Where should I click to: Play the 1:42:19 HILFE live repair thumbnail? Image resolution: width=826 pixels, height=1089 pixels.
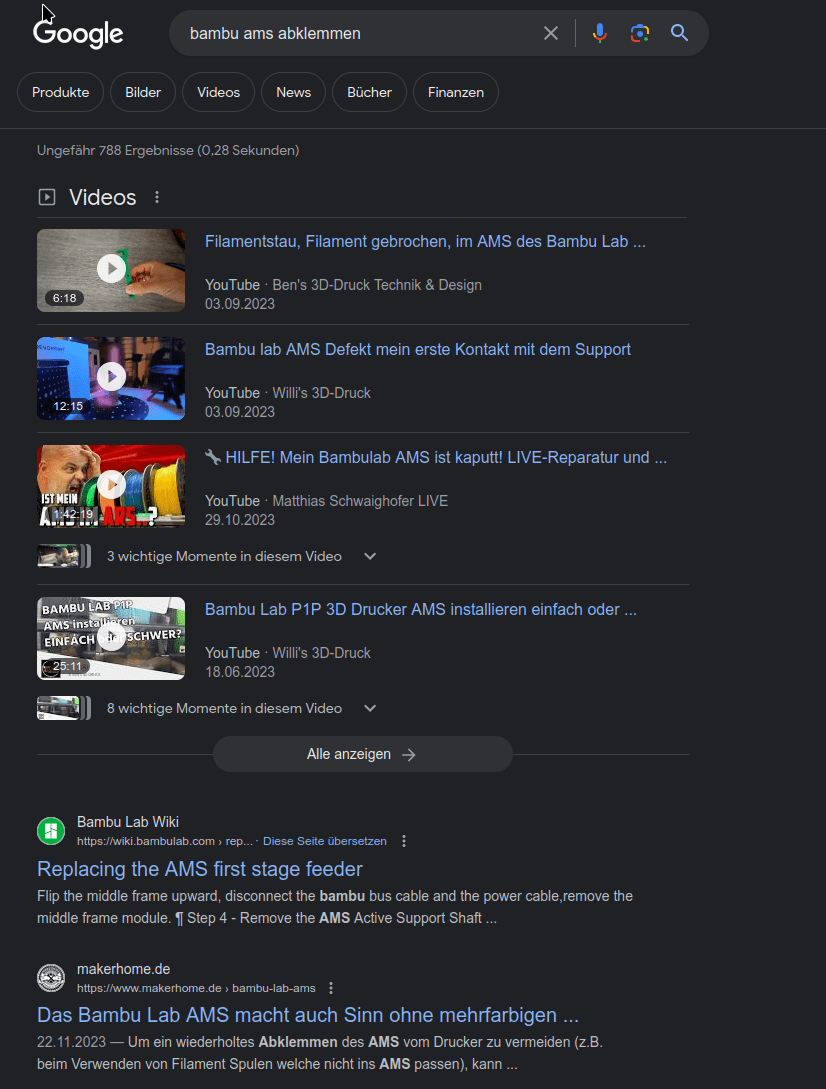(x=111, y=486)
